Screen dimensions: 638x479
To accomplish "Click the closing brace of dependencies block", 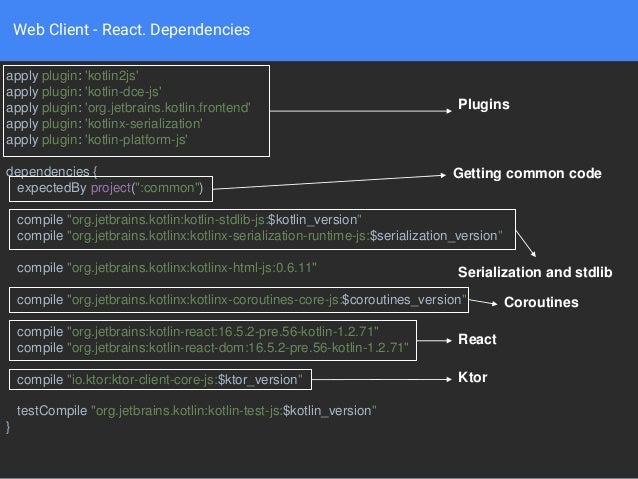I will (8, 427).
